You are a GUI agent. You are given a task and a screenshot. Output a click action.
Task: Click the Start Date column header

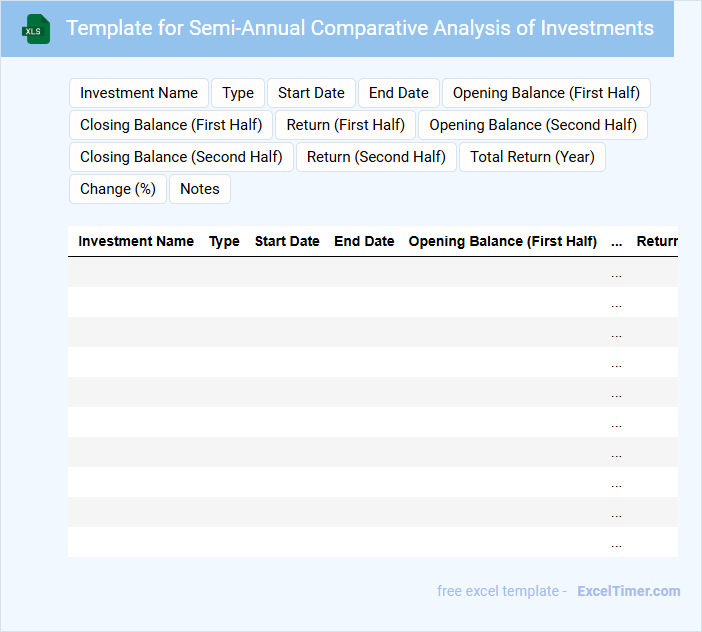point(287,241)
